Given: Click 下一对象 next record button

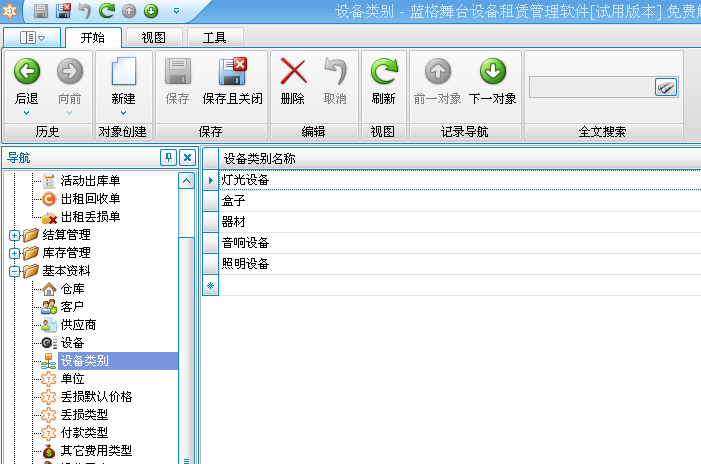Looking at the screenshot, I should pos(493,81).
